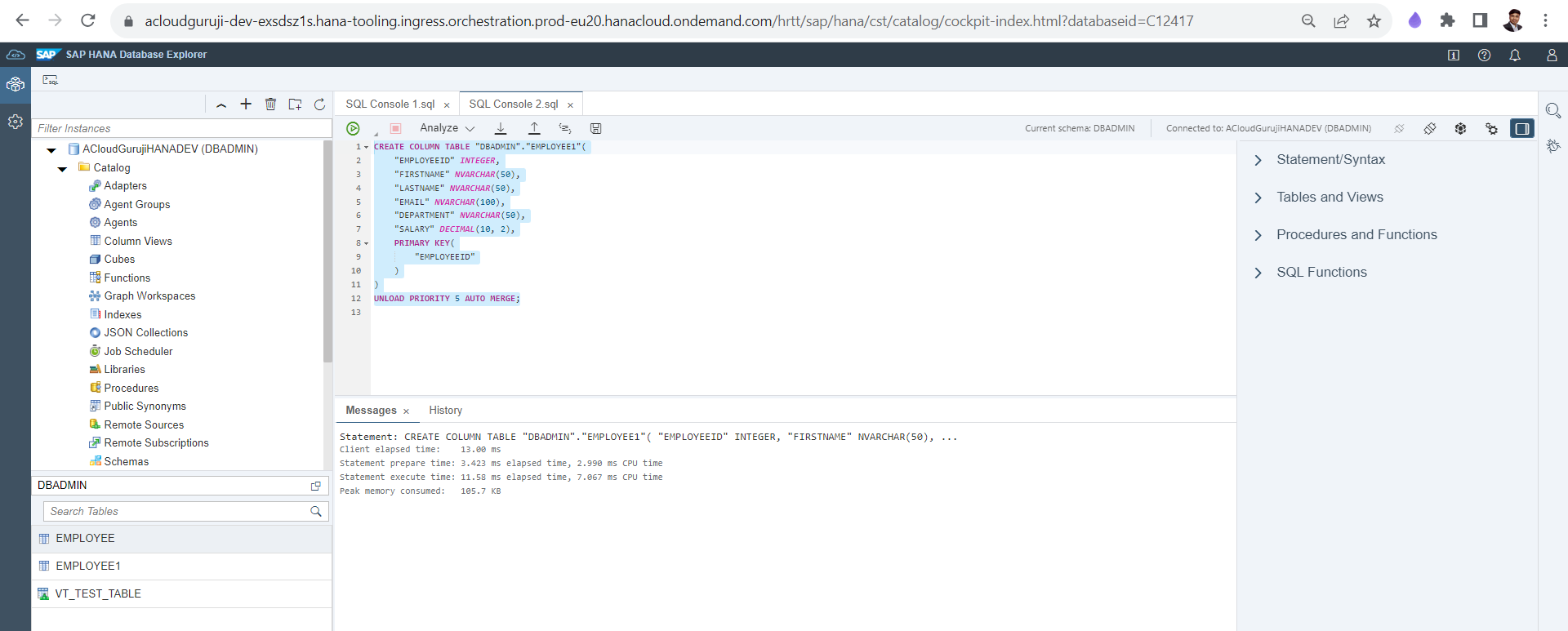Refresh the database instances list
Image resolution: width=1568 pixels, height=631 pixels.
[x=319, y=104]
